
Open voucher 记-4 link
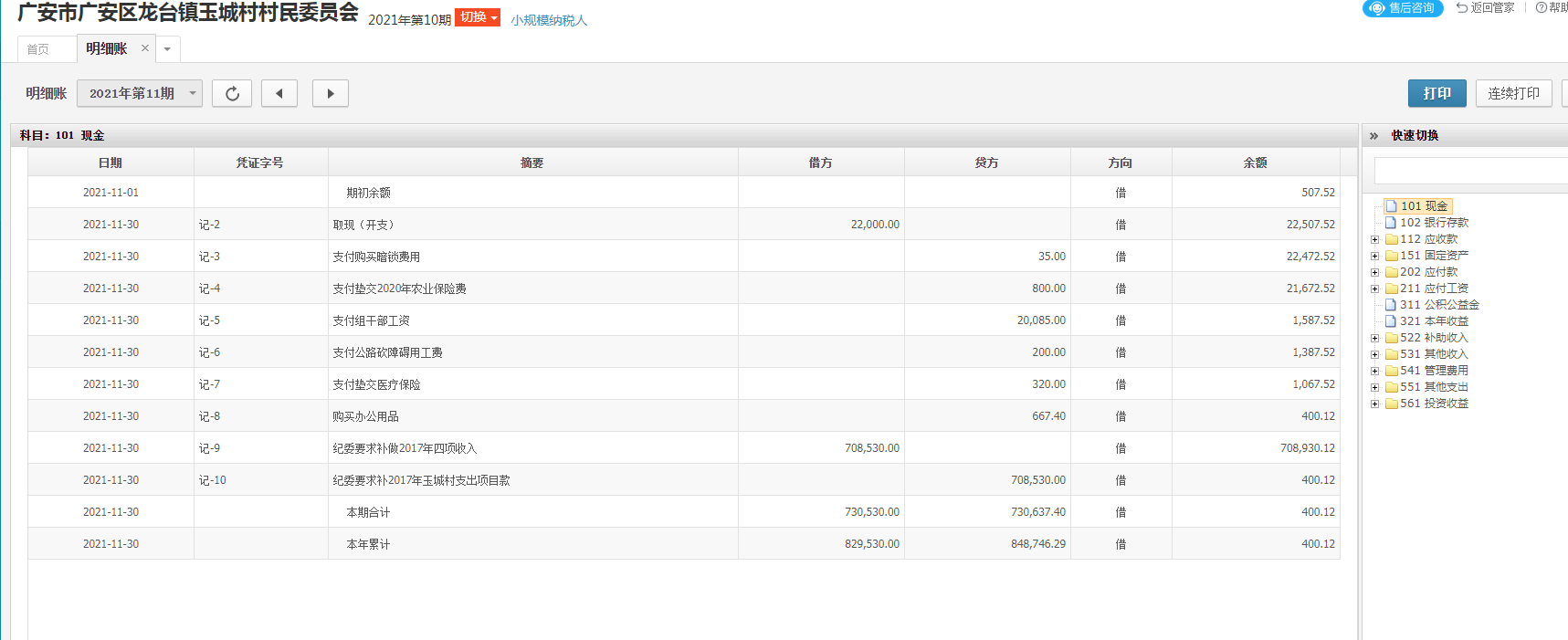[209, 289]
